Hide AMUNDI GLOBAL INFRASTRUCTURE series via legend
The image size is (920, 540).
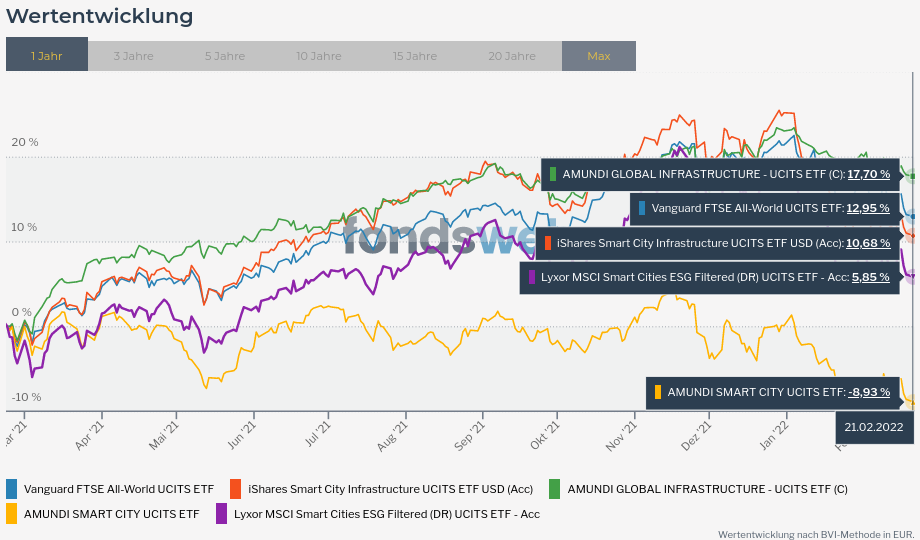tap(707, 489)
